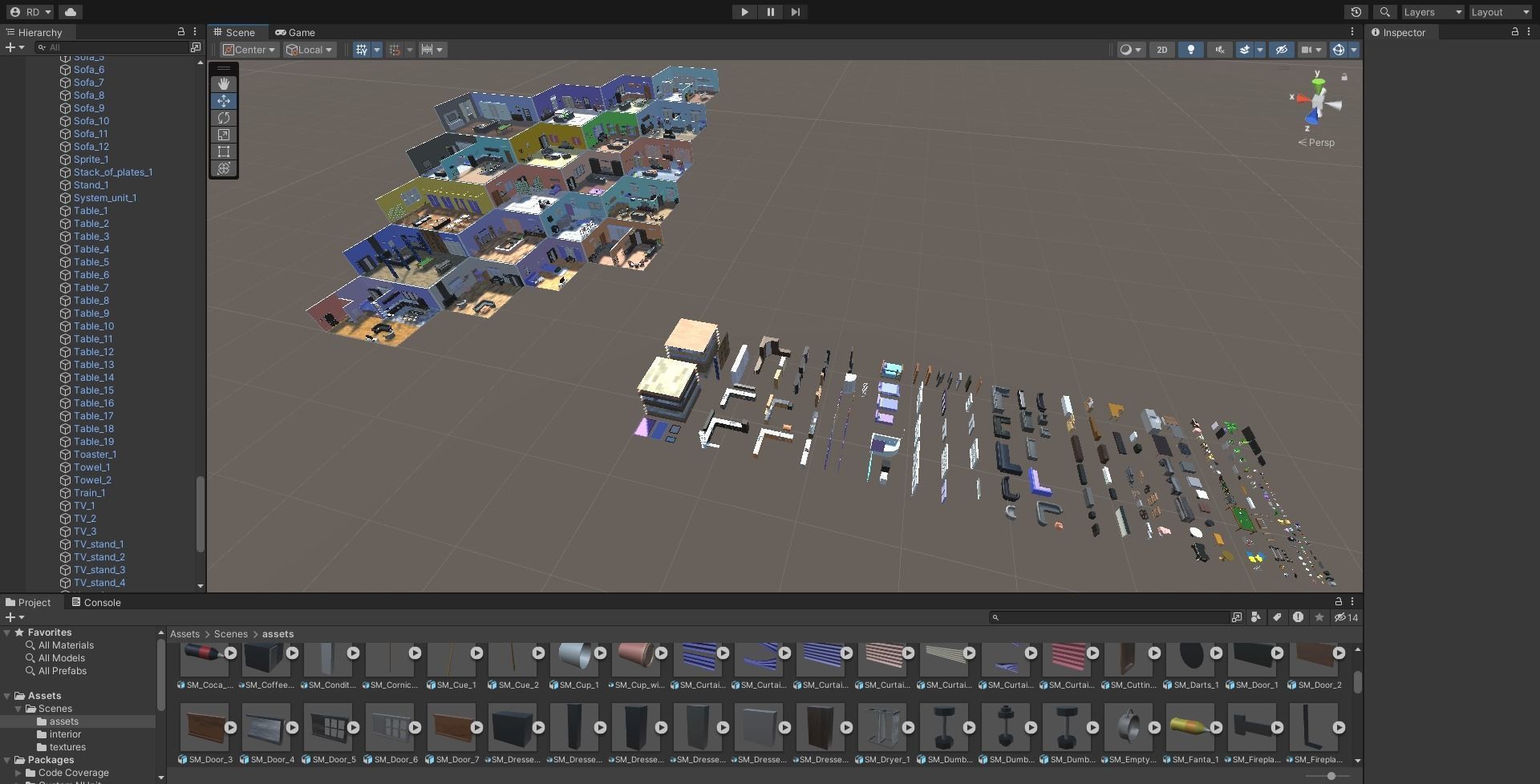
Task: Collapse the Favorites tree section
Action: pyautogui.click(x=7, y=632)
